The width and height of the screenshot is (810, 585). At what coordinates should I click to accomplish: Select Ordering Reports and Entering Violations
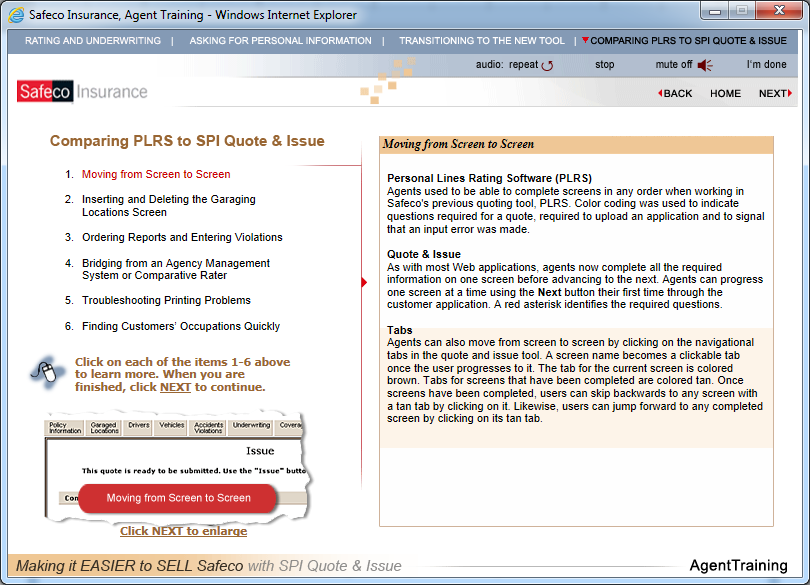pyautogui.click(x=182, y=237)
